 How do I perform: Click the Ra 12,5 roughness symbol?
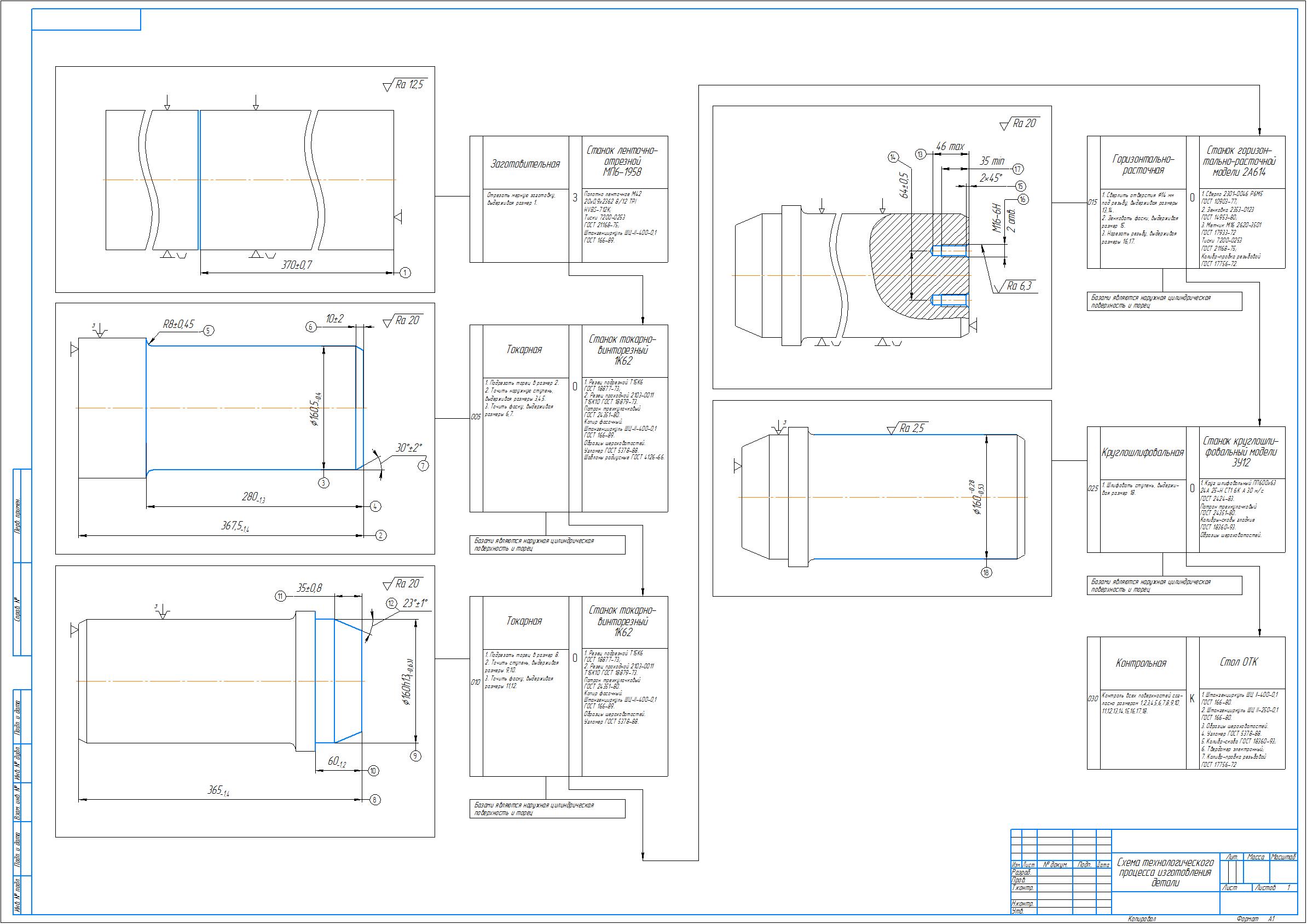coord(409,85)
